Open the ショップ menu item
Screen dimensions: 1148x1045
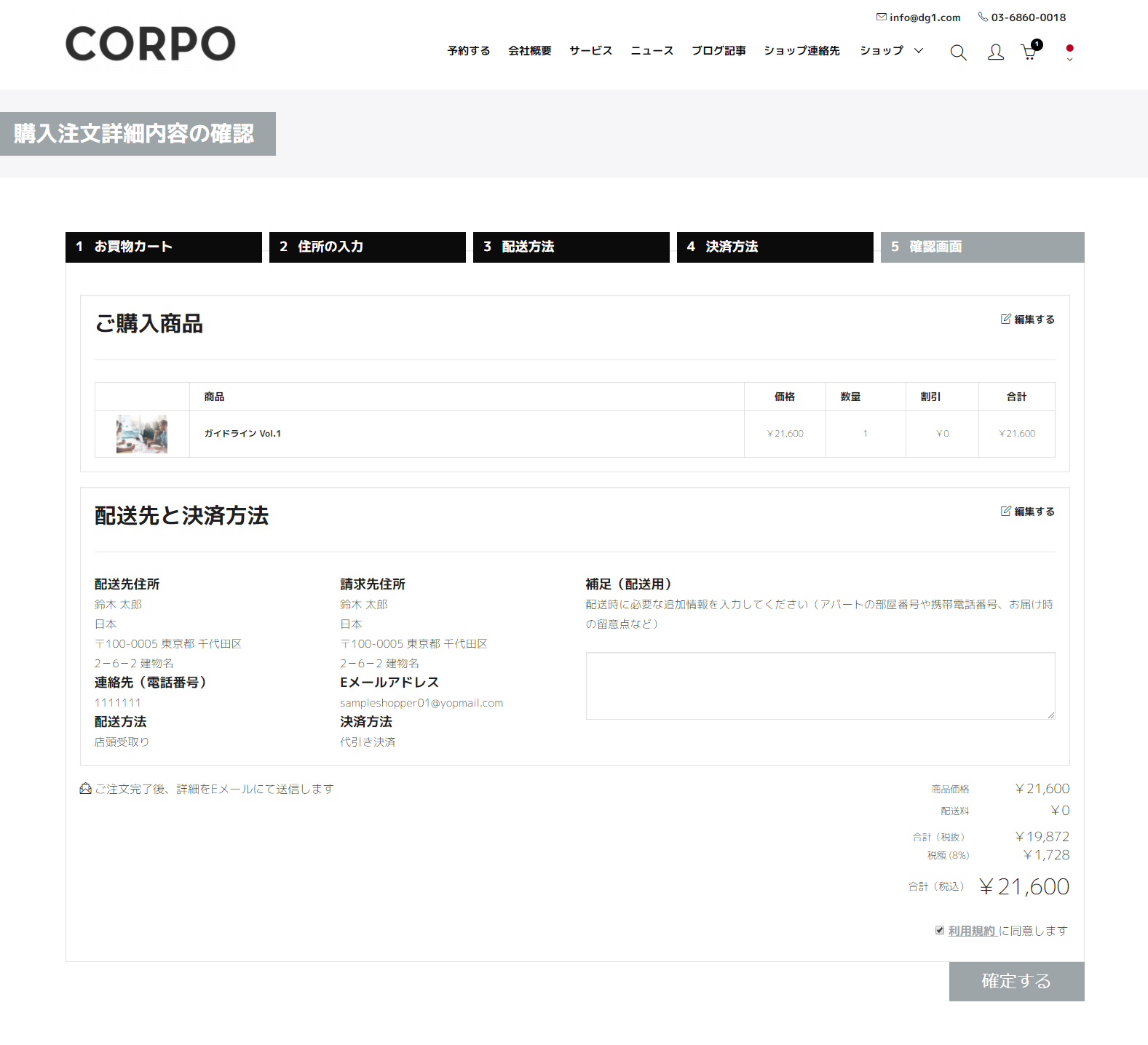pos(882,50)
